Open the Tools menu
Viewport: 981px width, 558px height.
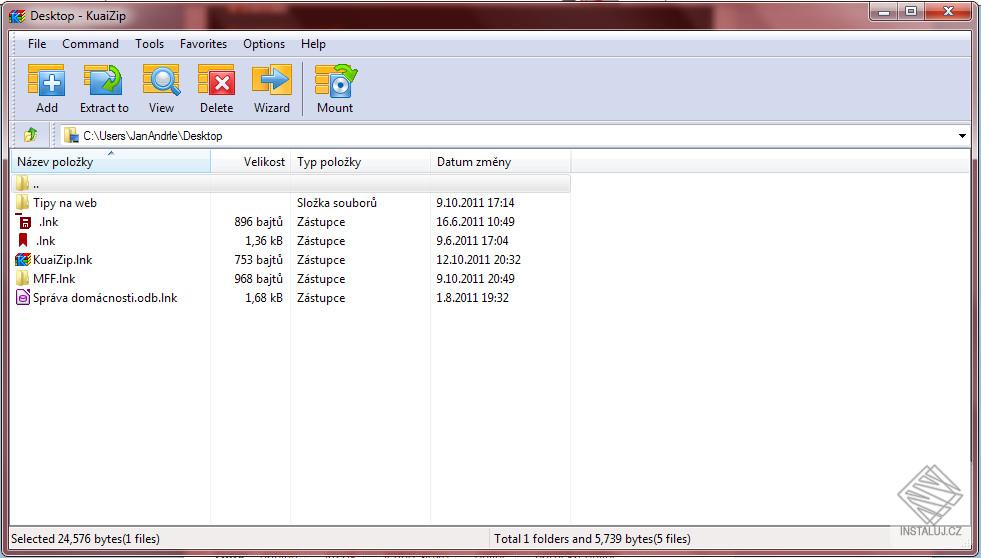coord(150,44)
